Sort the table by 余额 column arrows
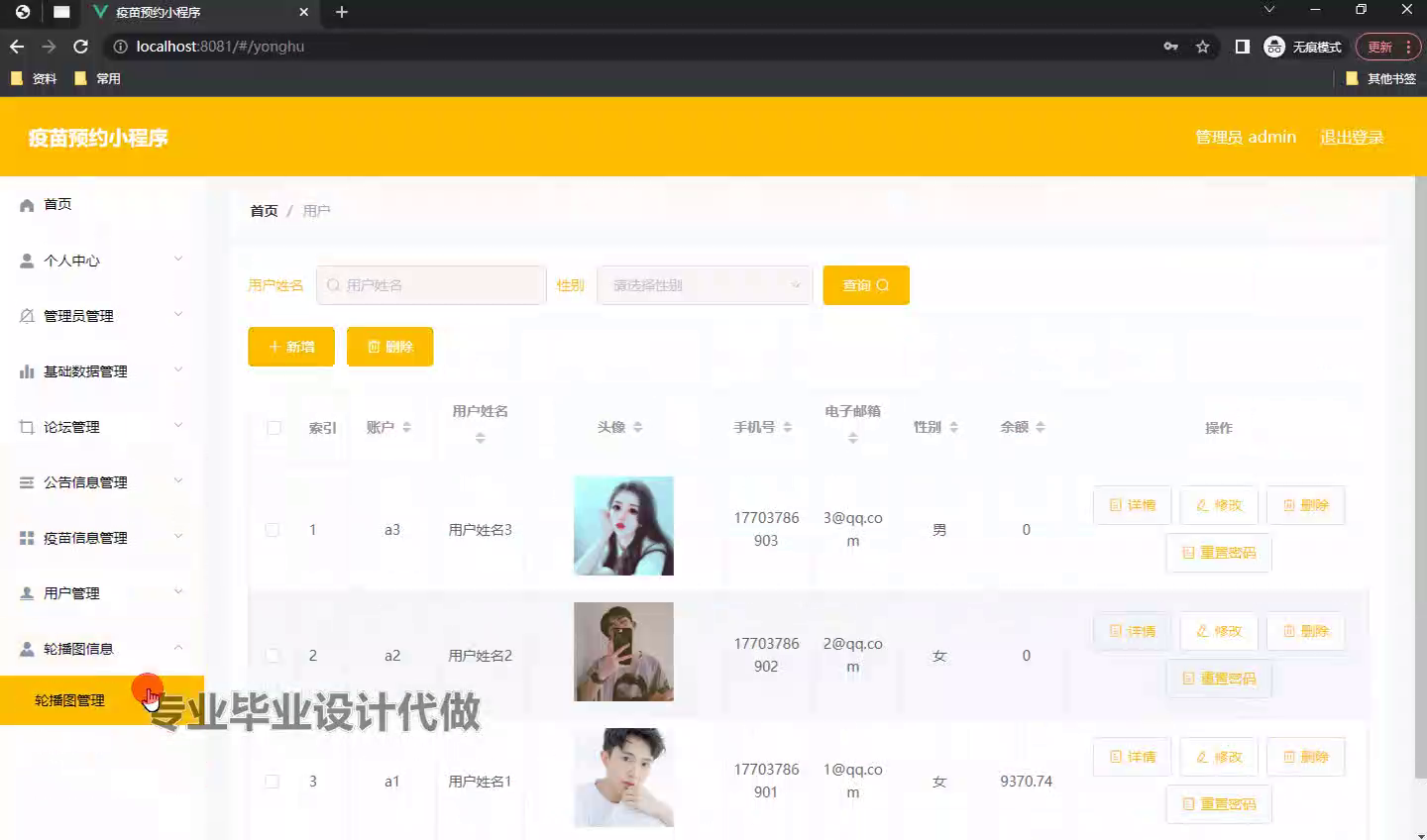The width and height of the screenshot is (1427, 840). tap(1040, 427)
